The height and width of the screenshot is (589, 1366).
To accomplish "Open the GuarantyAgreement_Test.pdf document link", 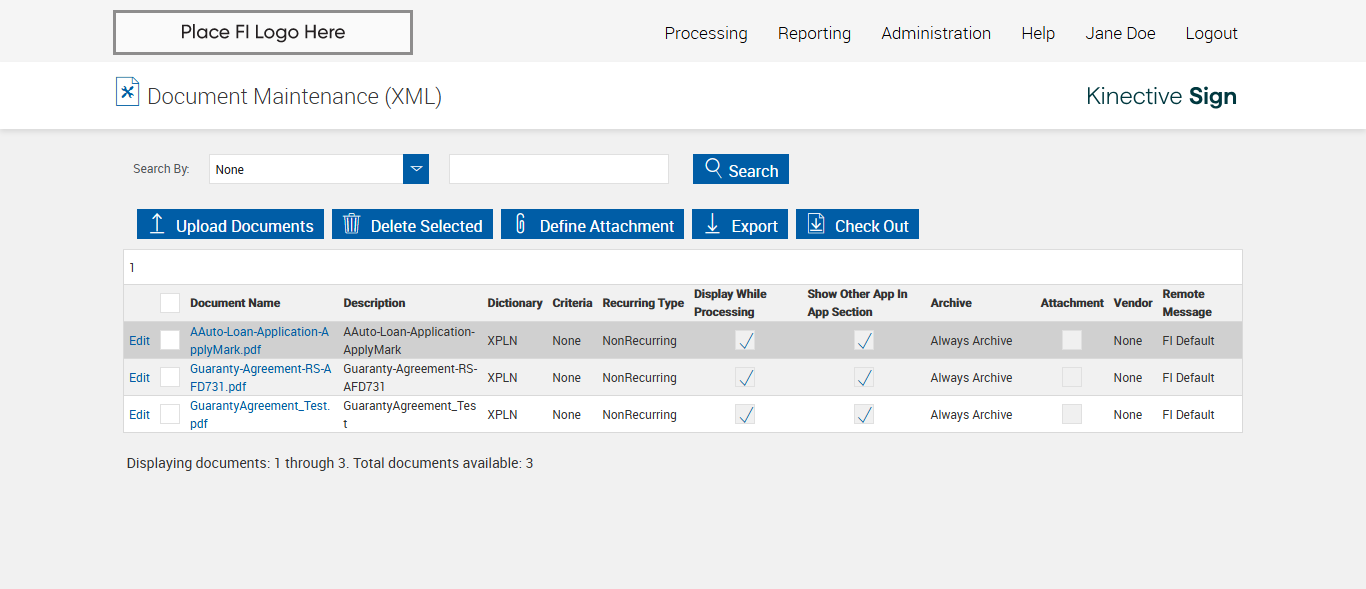I will coord(259,414).
